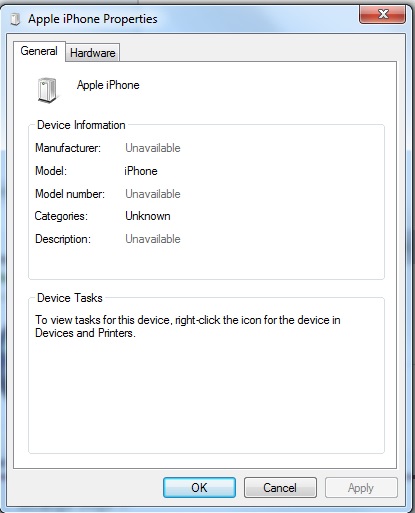Cancel the Apple iPhone Properties dialog

[280, 488]
